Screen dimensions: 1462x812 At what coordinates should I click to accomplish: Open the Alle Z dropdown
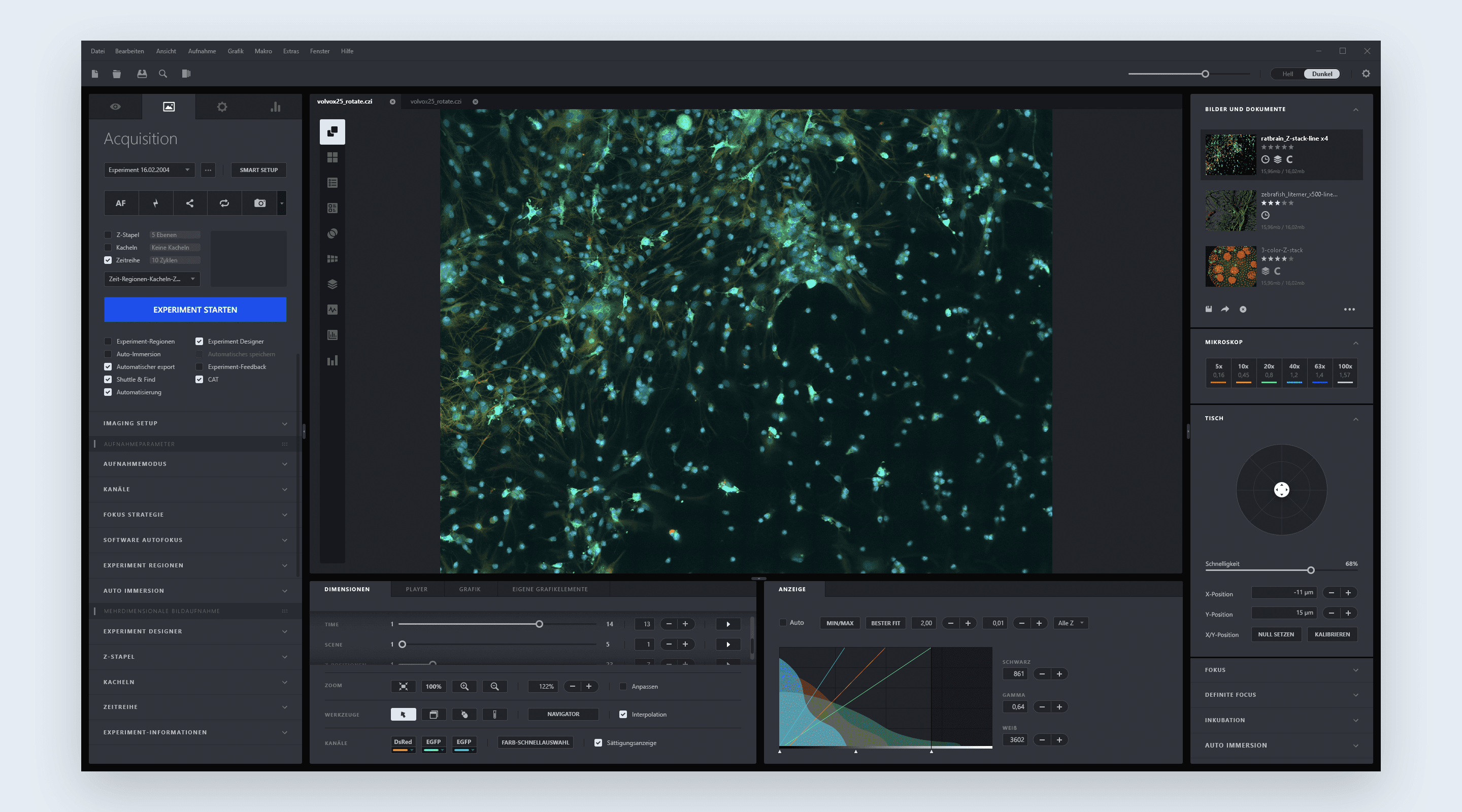click(x=1071, y=623)
